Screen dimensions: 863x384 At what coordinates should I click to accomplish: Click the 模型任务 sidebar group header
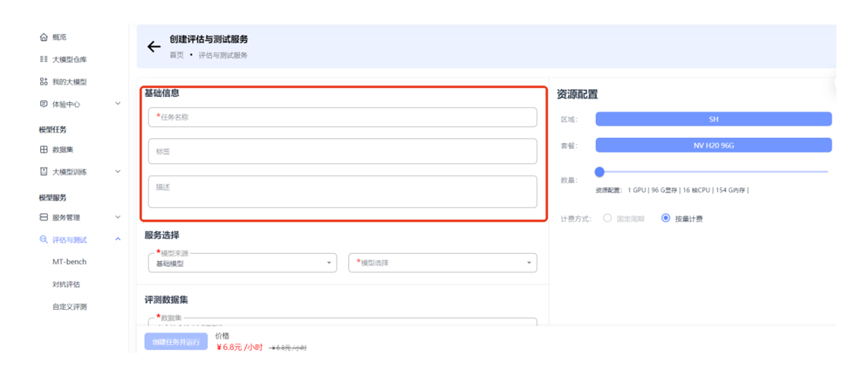(52, 130)
